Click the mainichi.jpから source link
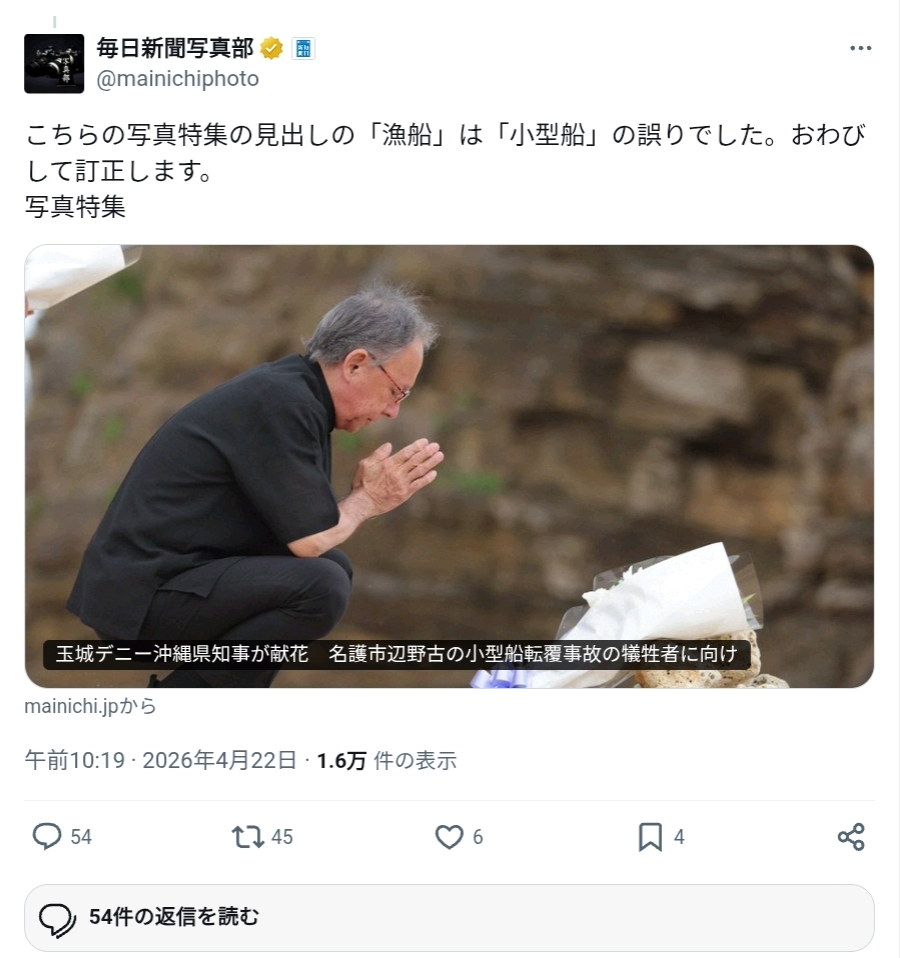Screen dimensions: 901x958 (90, 706)
